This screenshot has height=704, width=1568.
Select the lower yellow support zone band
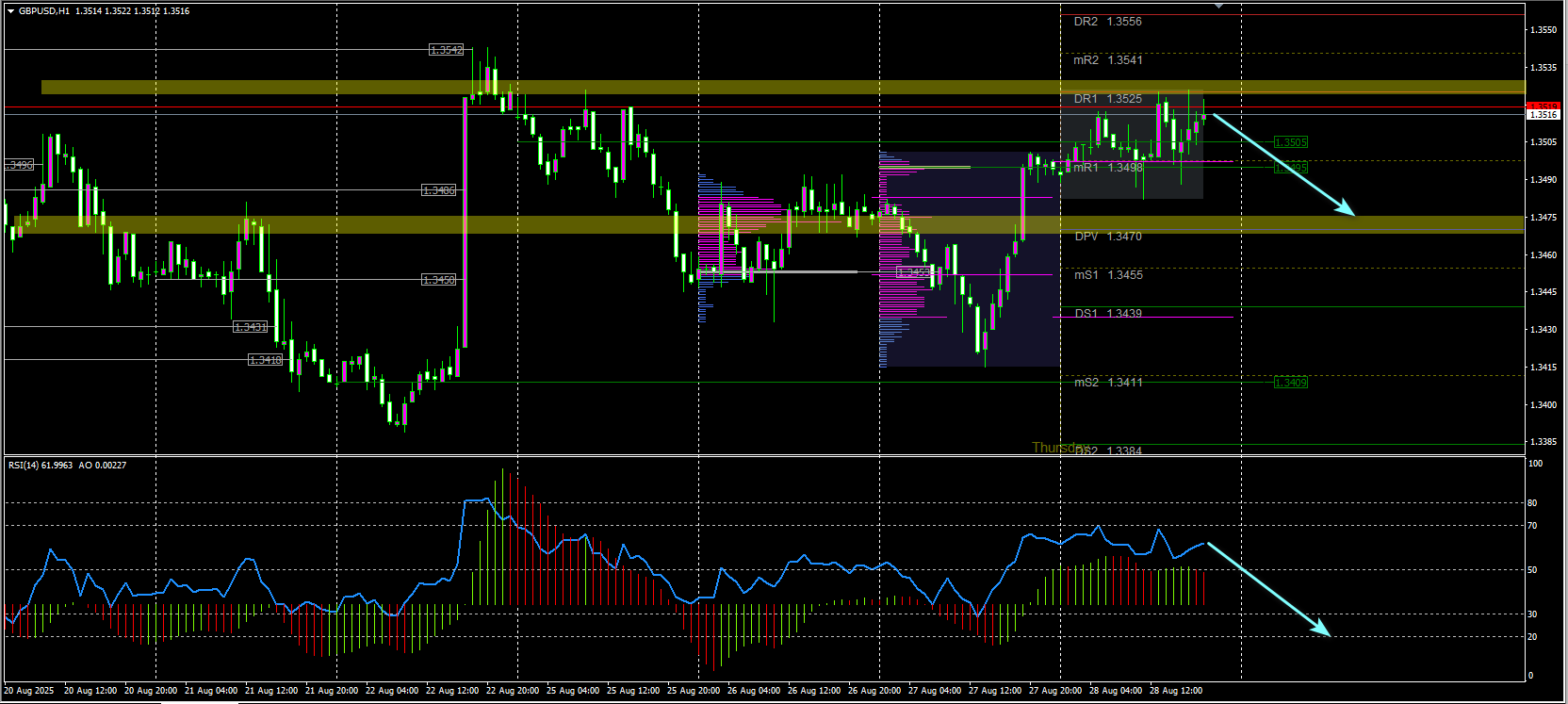tap(764, 224)
